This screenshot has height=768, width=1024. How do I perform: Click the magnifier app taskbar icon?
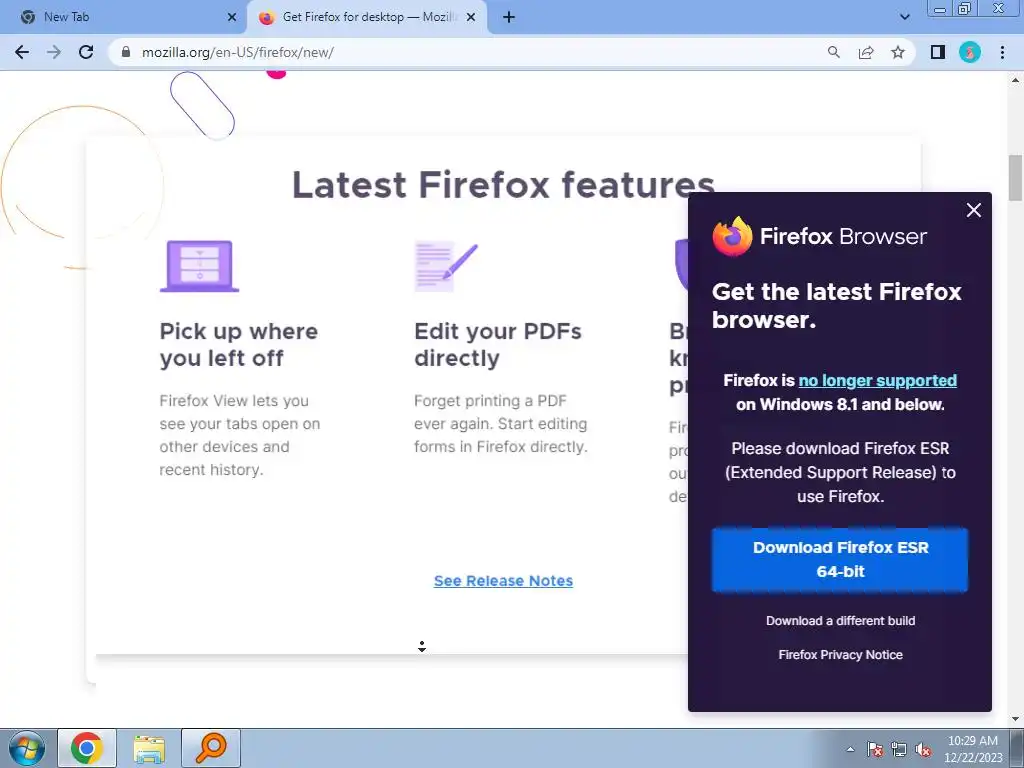pos(211,748)
